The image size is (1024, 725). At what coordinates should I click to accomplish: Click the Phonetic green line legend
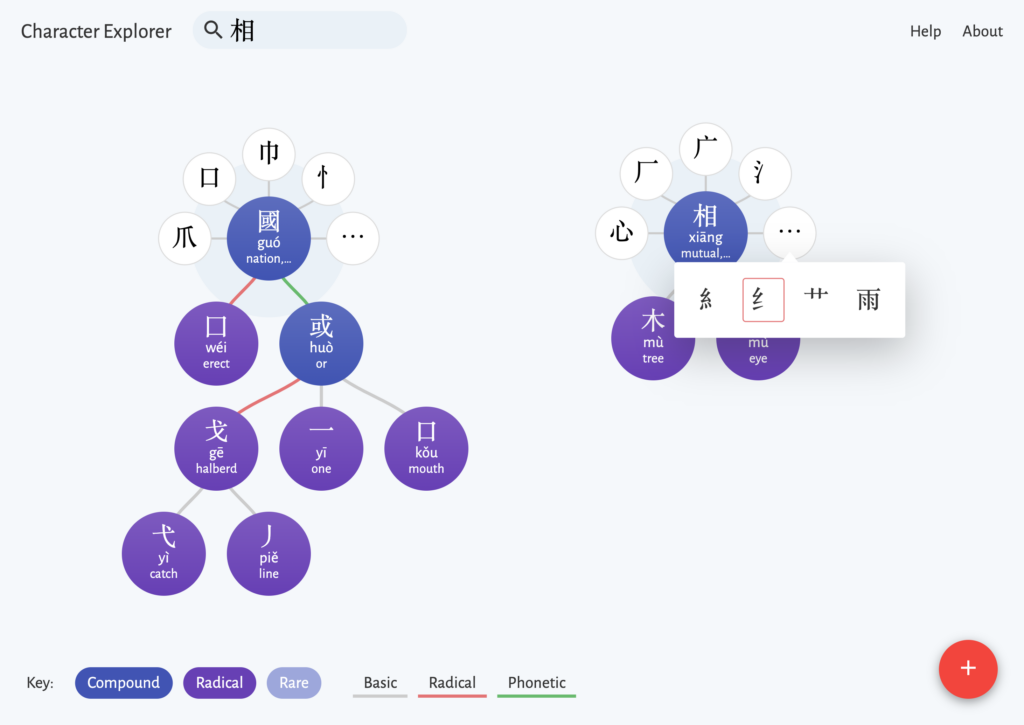coord(536,684)
